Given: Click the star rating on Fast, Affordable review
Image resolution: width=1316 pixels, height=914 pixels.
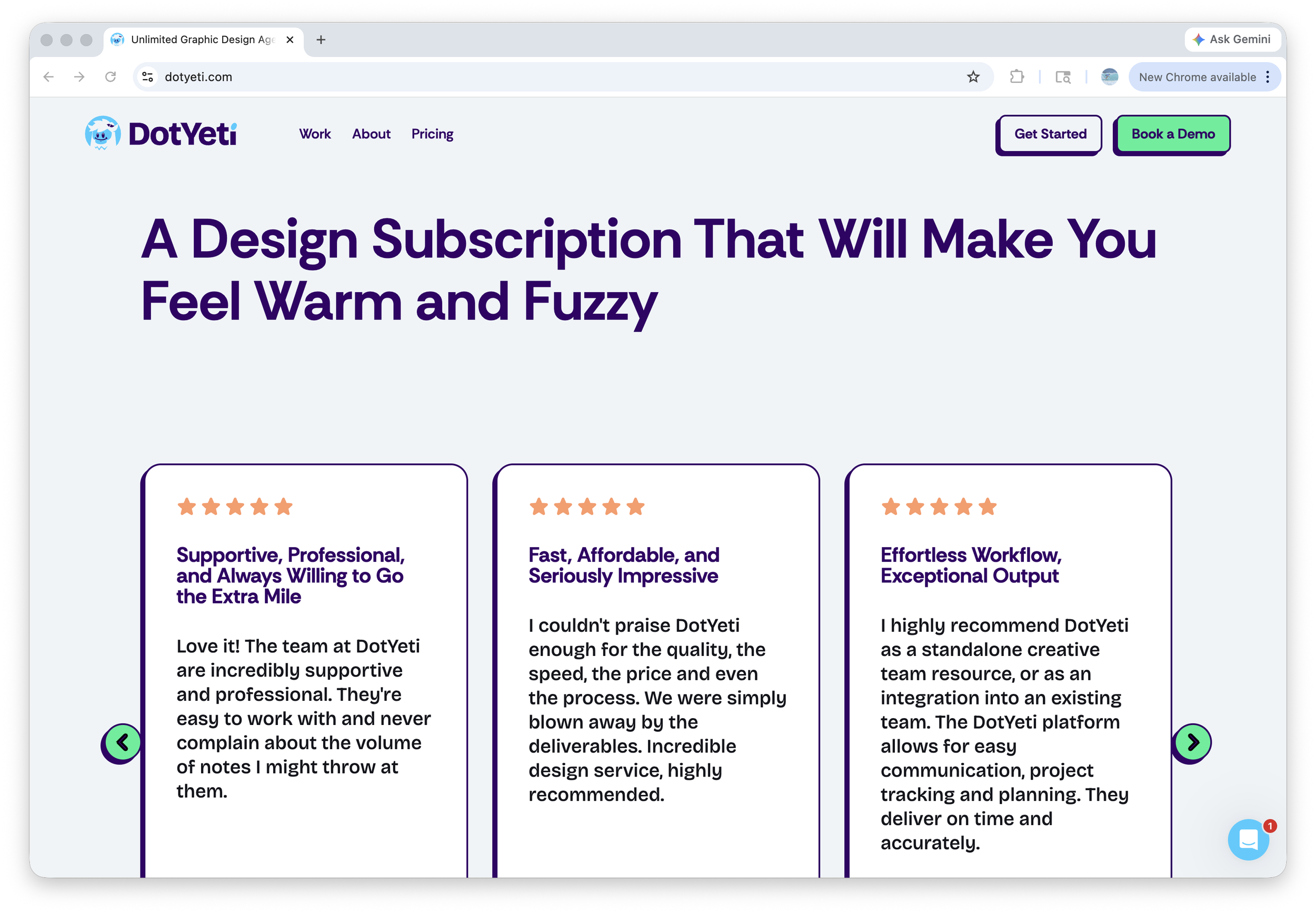Looking at the screenshot, I should point(587,507).
